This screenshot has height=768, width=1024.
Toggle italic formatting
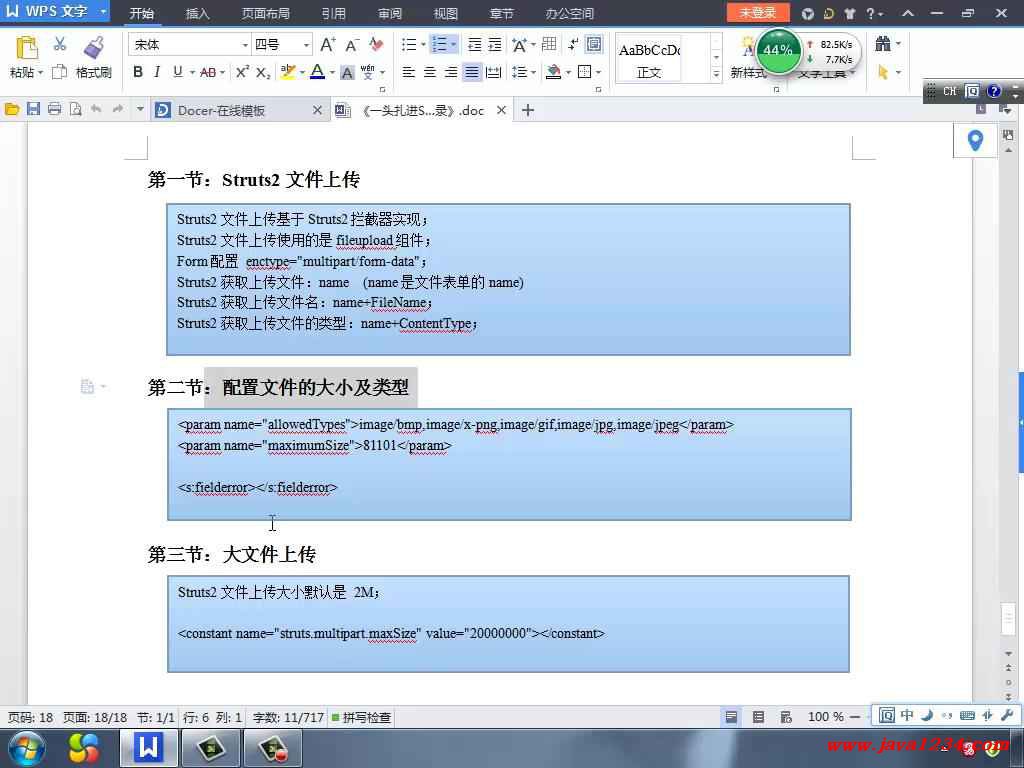point(157,72)
